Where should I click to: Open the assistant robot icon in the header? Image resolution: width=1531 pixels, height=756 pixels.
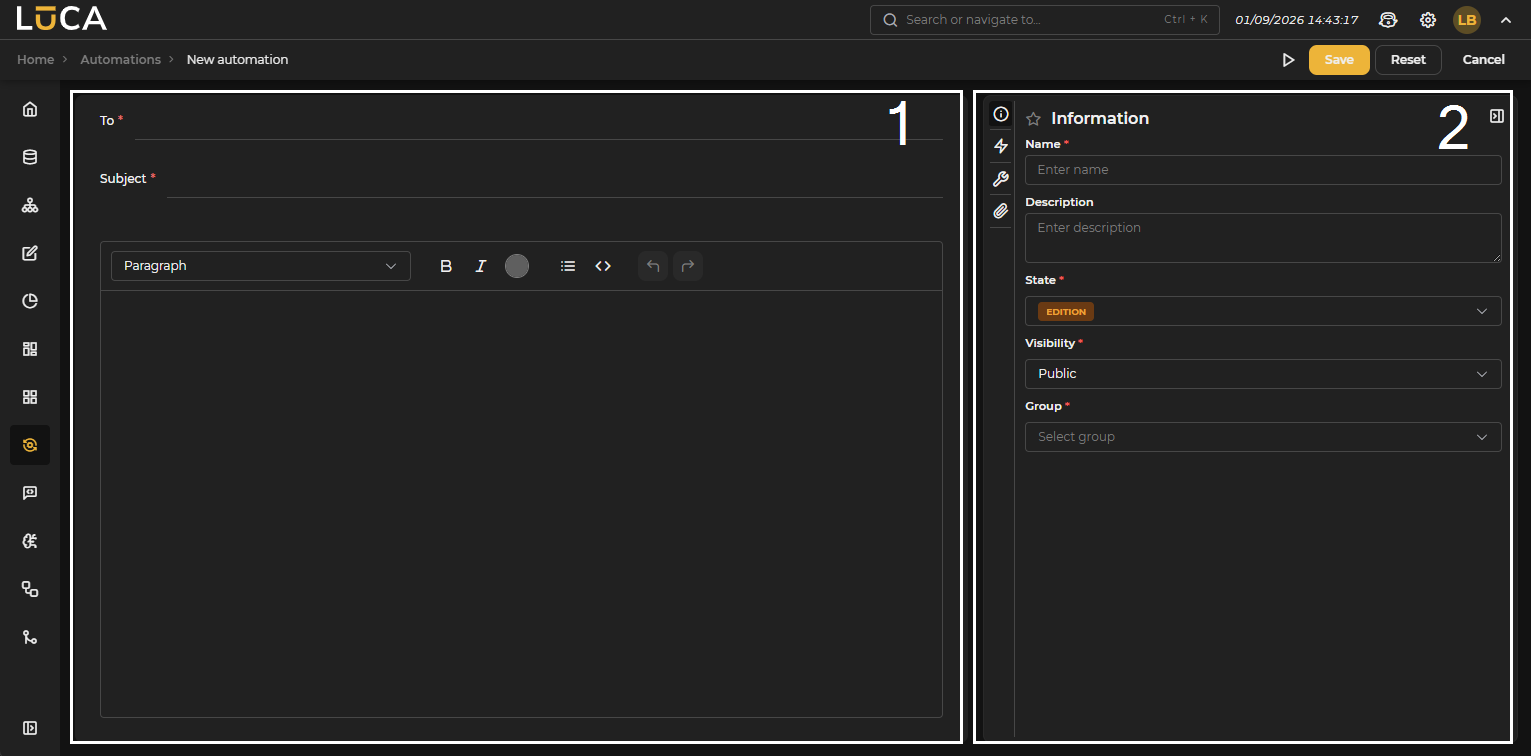point(1388,19)
